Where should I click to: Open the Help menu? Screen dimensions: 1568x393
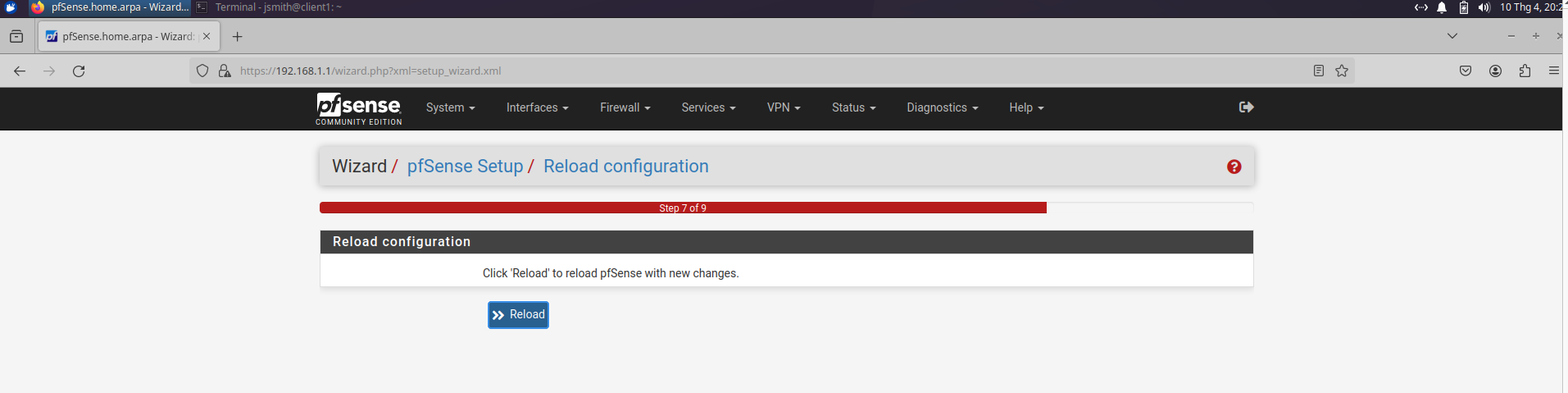pos(1026,107)
